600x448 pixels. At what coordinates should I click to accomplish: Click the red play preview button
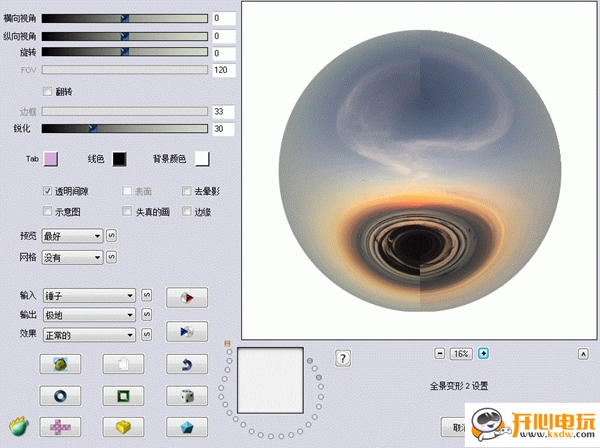click(187, 298)
